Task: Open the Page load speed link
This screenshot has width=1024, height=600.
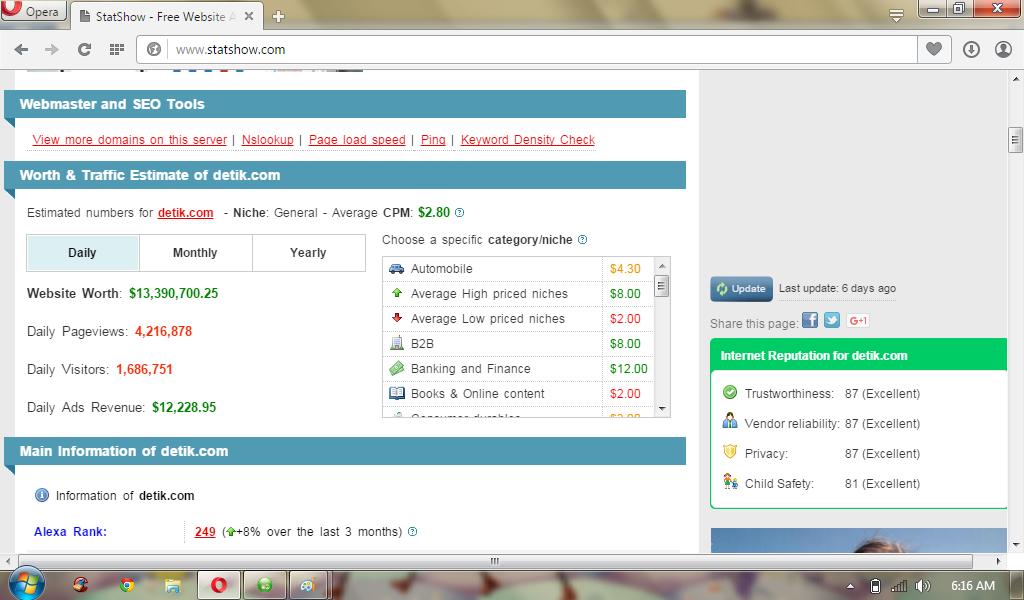Action: pos(357,140)
